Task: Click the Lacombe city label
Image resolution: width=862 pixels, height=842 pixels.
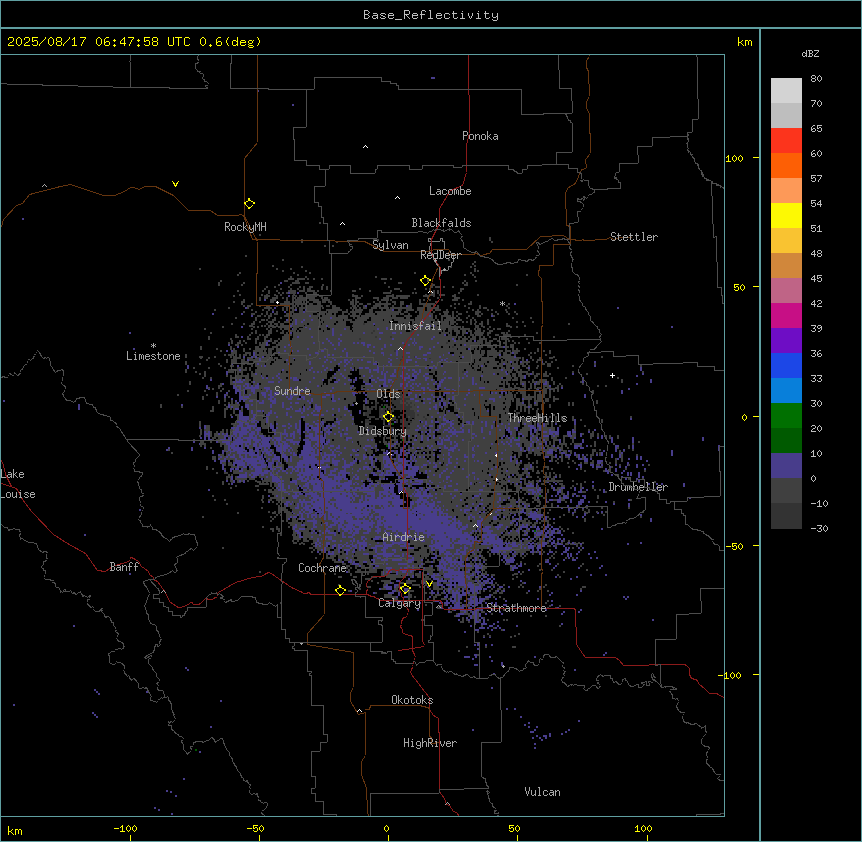Action: coord(450,191)
